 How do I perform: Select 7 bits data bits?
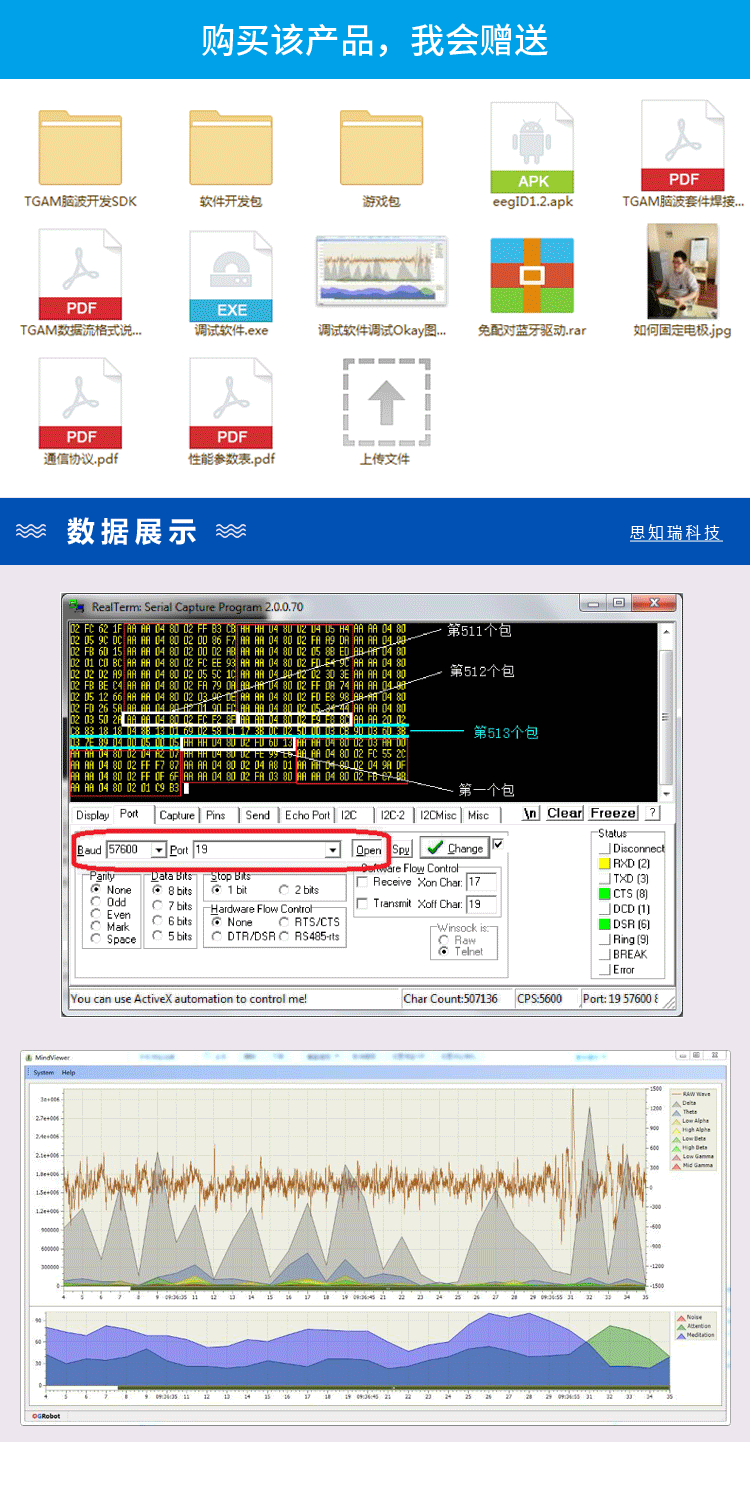click(x=157, y=906)
